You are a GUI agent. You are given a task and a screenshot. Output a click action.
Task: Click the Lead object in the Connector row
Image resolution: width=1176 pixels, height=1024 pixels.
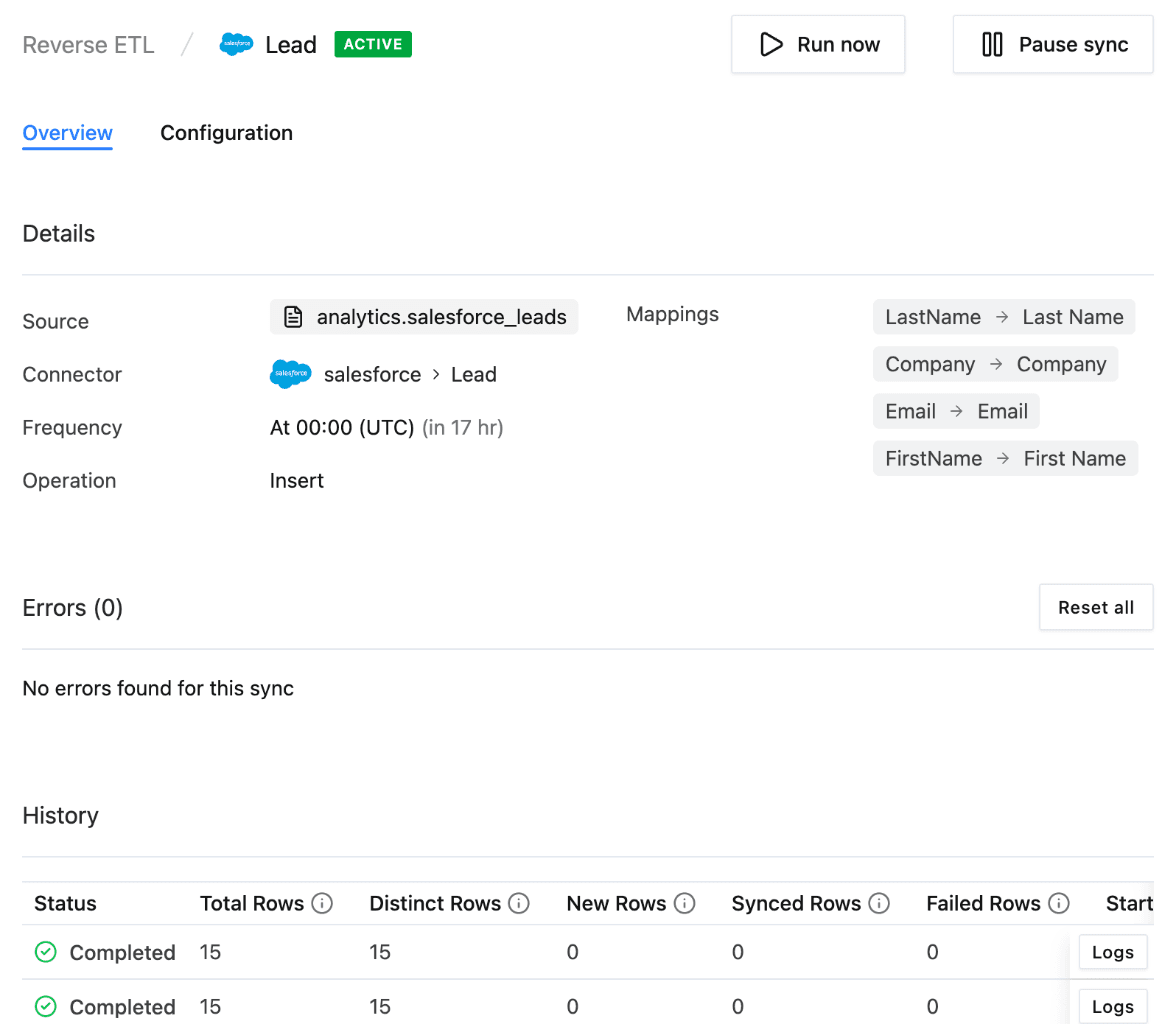click(x=474, y=374)
